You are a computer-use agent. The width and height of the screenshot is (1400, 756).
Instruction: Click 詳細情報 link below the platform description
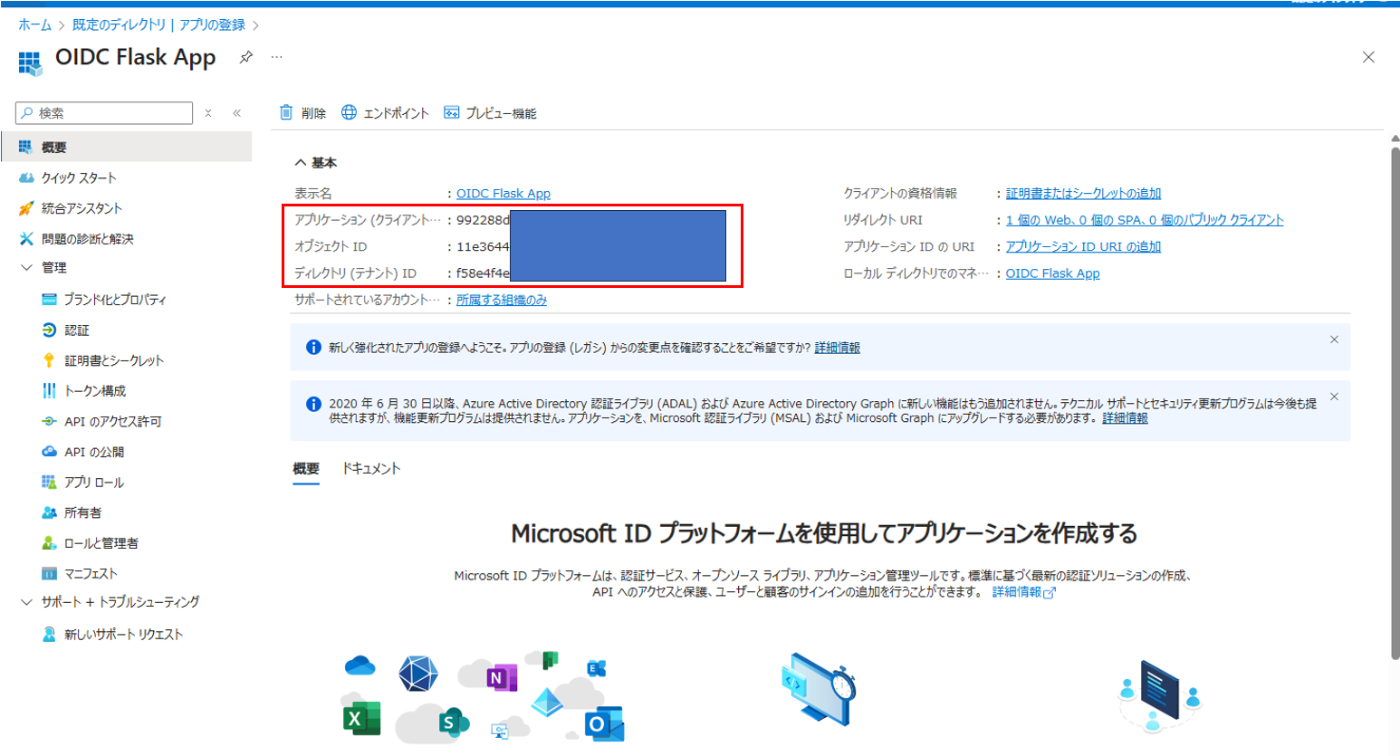(x=1024, y=592)
